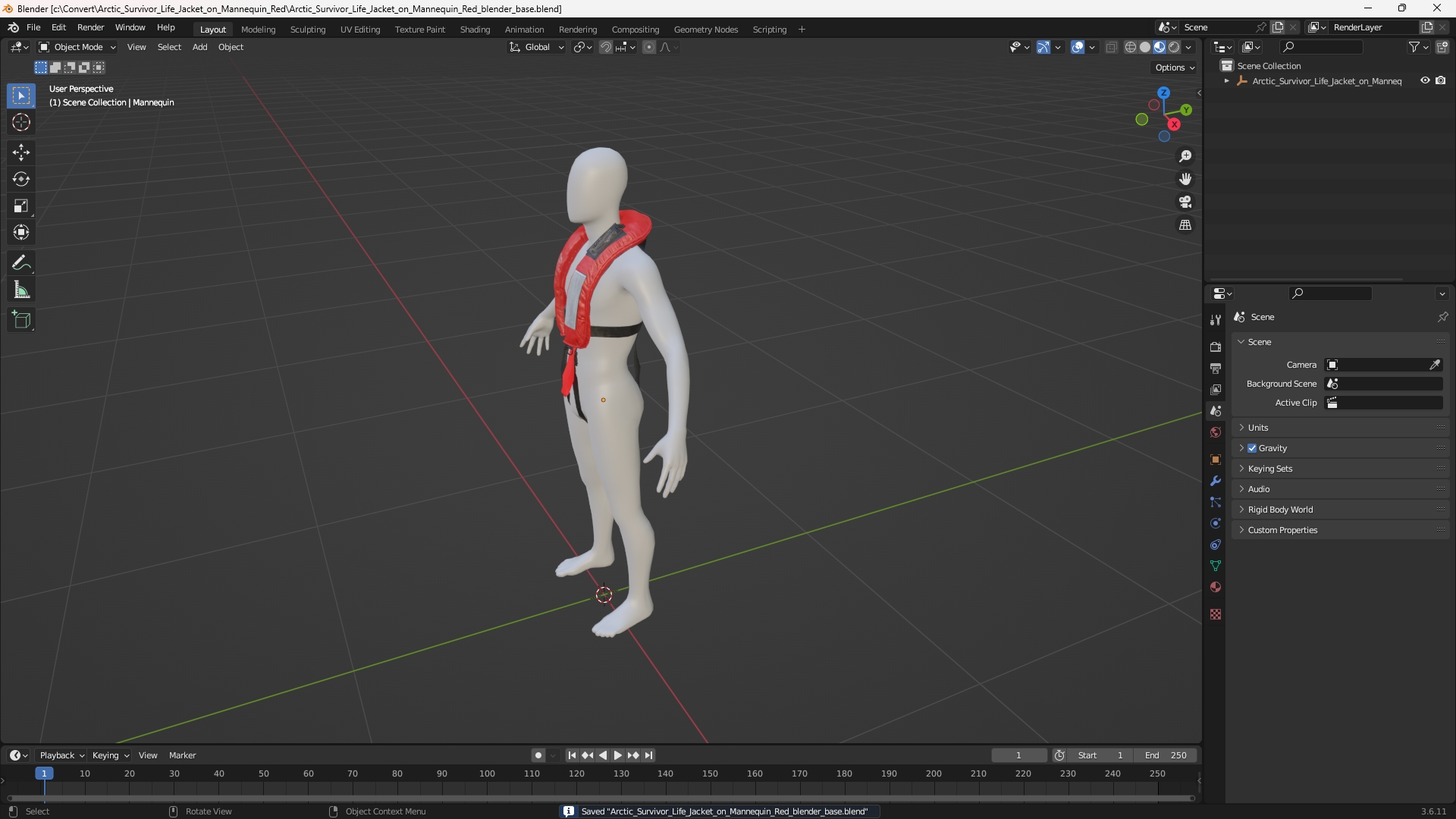Select the Cursor tool in toolbar
Screen dimensions: 1456x819
tap(21, 123)
